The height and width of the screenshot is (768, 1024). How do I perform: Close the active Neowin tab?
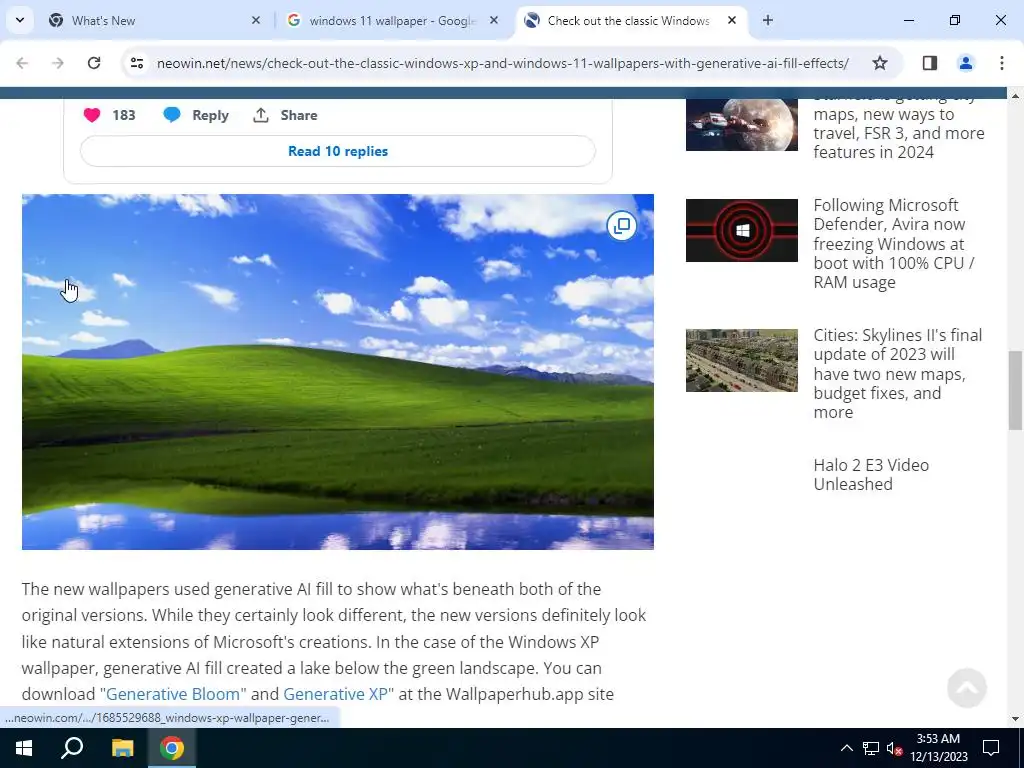click(731, 20)
